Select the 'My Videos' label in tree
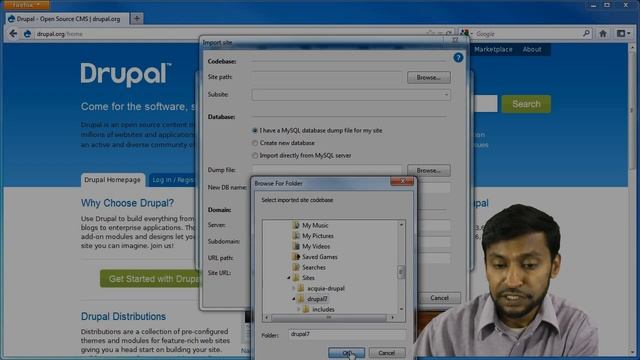The height and width of the screenshot is (360, 640). click(316, 246)
